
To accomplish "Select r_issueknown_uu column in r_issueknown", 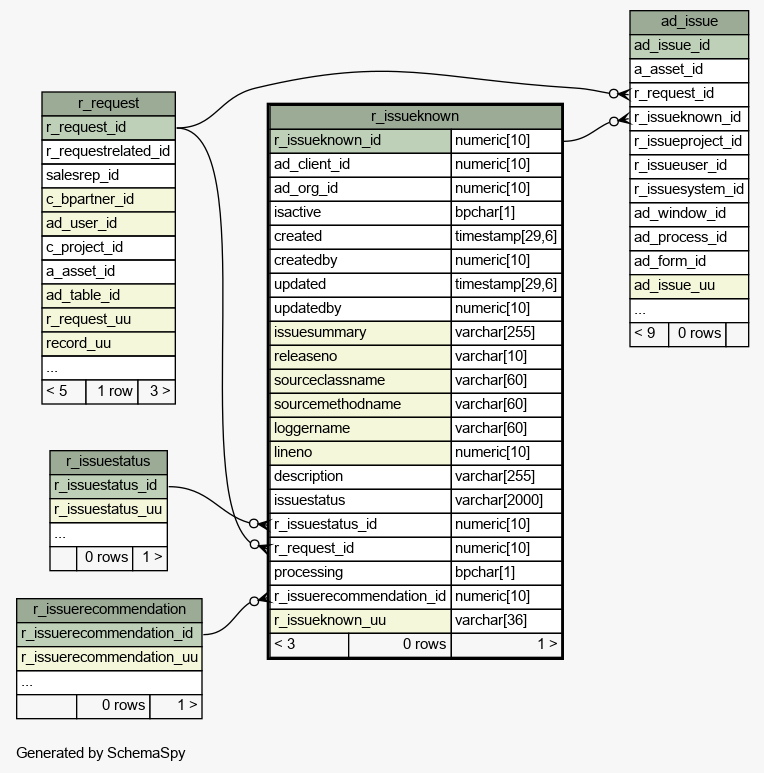I will (x=360, y=621).
